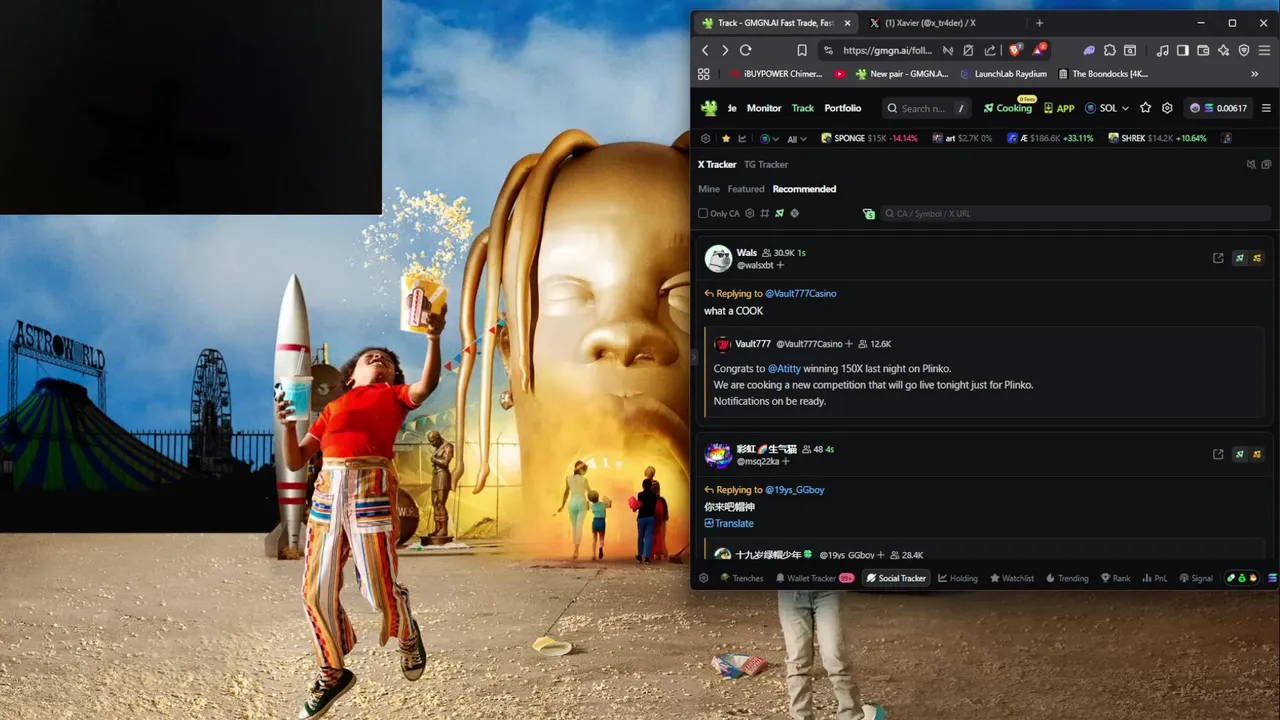The width and height of the screenshot is (1280, 720).
Task: Open the msq22ka post externally
Action: click(x=1218, y=454)
